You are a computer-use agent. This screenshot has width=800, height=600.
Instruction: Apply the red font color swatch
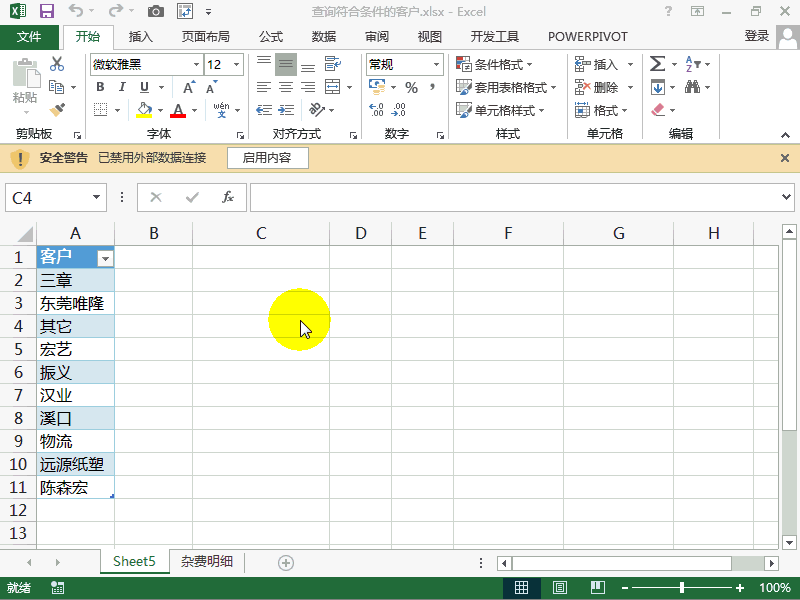(178, 110)
